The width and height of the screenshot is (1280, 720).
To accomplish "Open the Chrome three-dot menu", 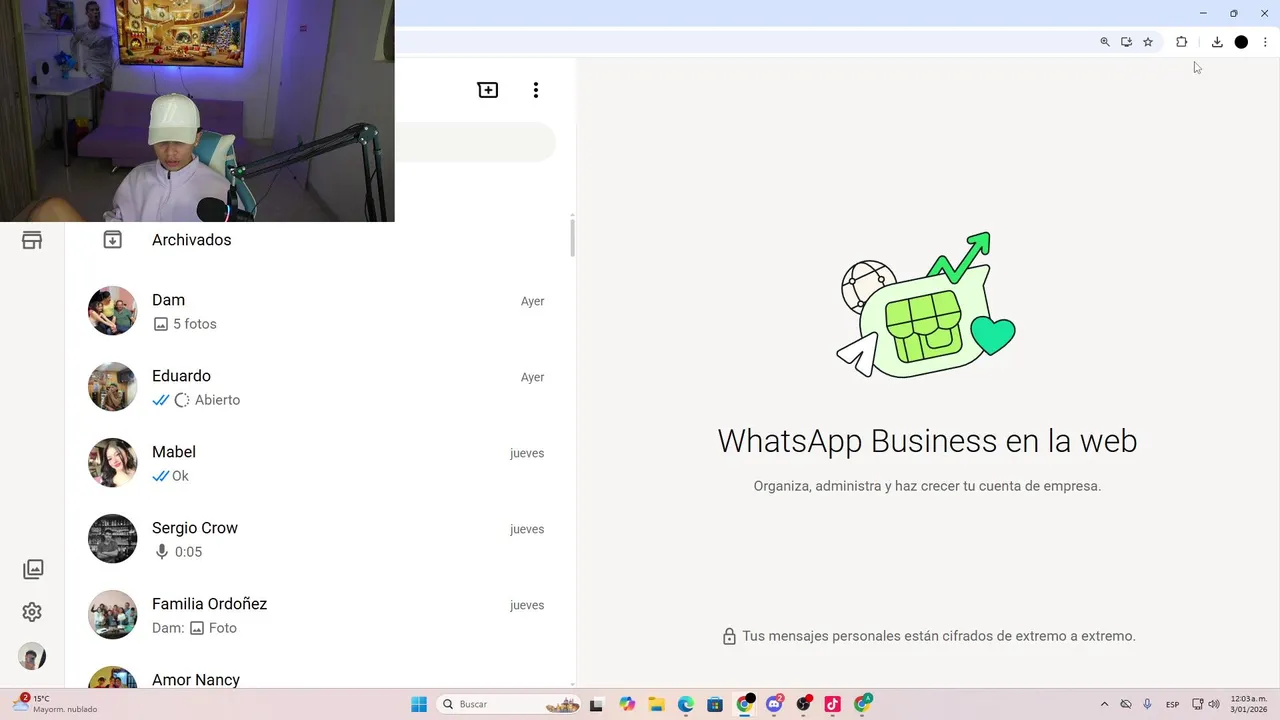I will coord(1265,42).
